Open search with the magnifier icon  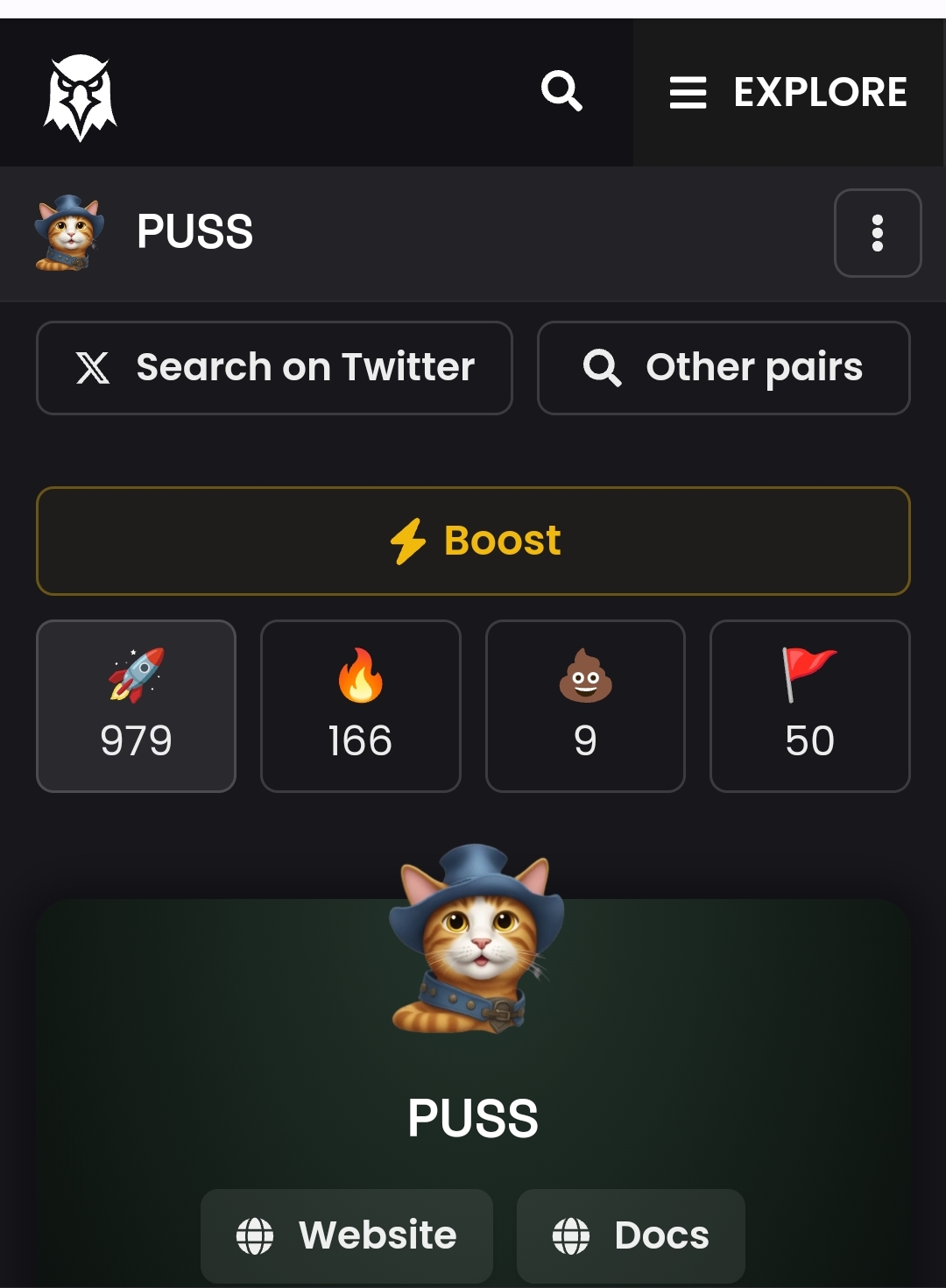click(561, 91)
